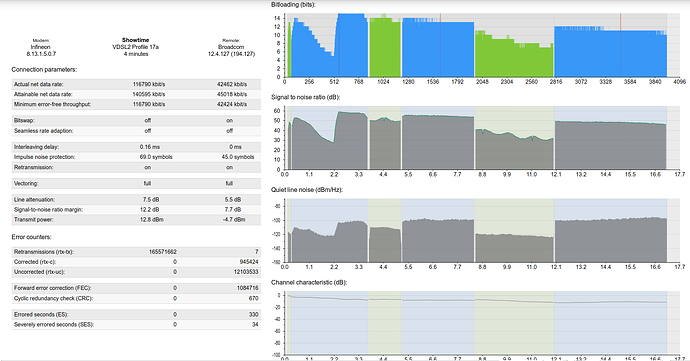The height and width of the screenshot is (361, 690).
Task: Click the "Infineon" modem name
Action: (x=40, y=47)
